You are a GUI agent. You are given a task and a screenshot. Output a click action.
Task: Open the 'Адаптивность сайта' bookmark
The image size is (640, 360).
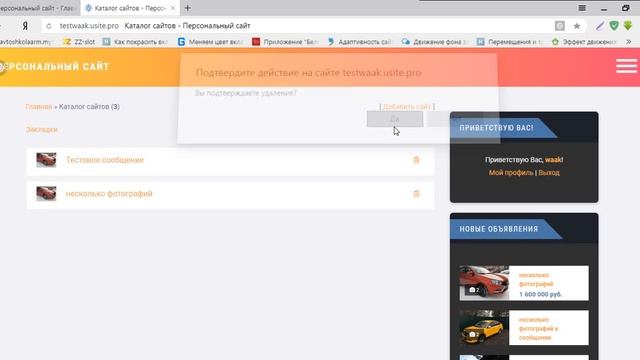[x=360, y=42]
